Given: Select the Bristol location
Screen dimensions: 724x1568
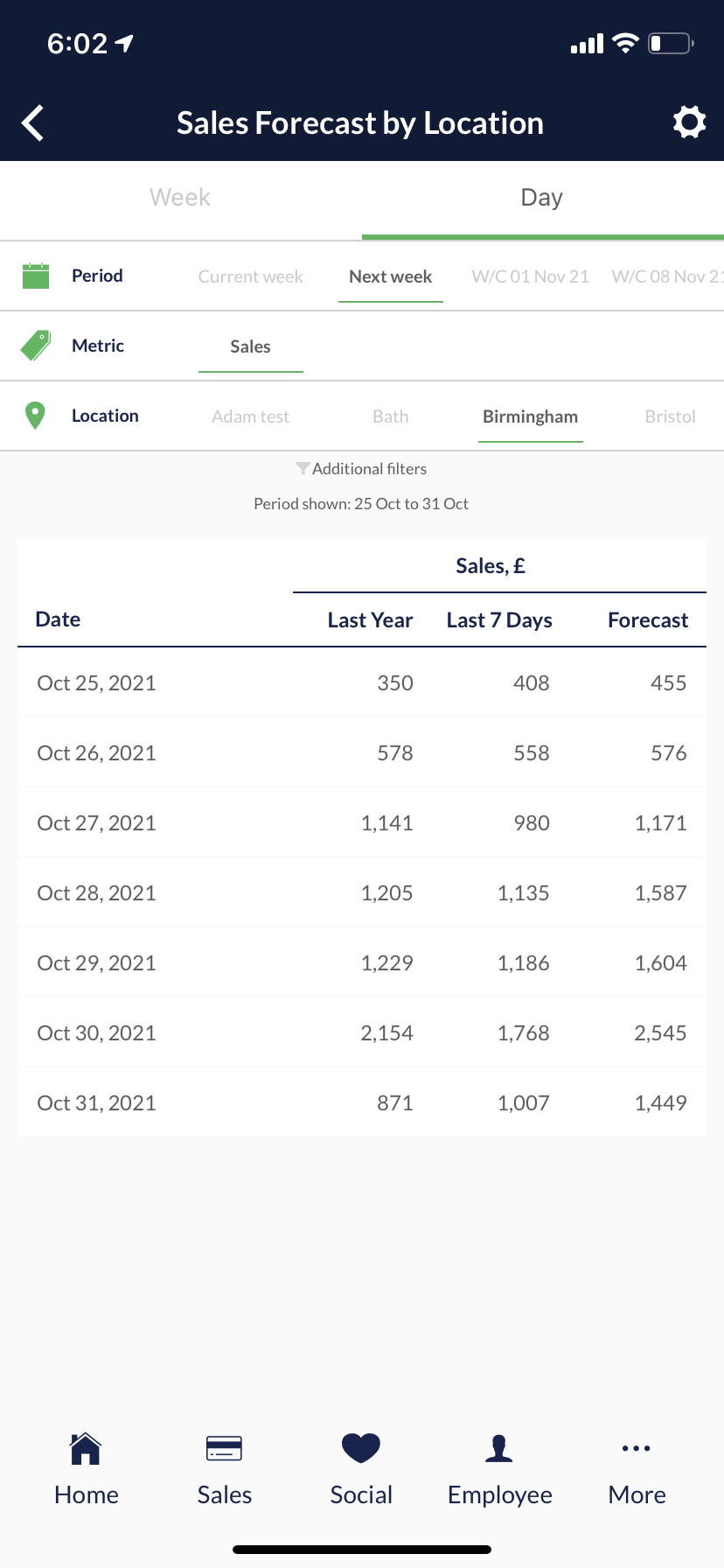Looking at the screenshot, I should coord(671,416).
